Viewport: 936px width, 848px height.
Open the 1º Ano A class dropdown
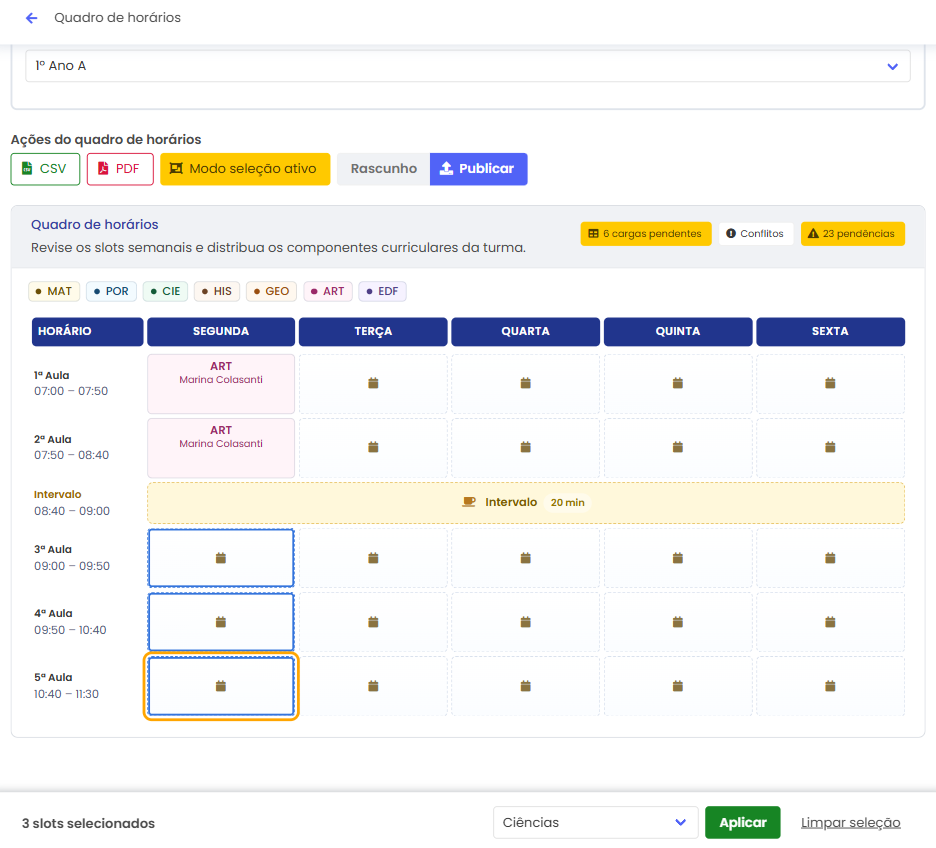[467, 66]
